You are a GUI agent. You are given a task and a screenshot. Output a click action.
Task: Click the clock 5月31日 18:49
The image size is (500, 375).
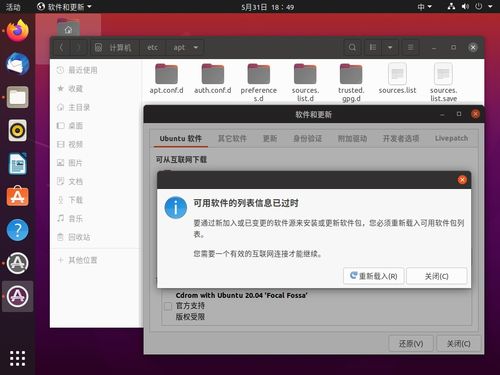[x=268, y=7]
